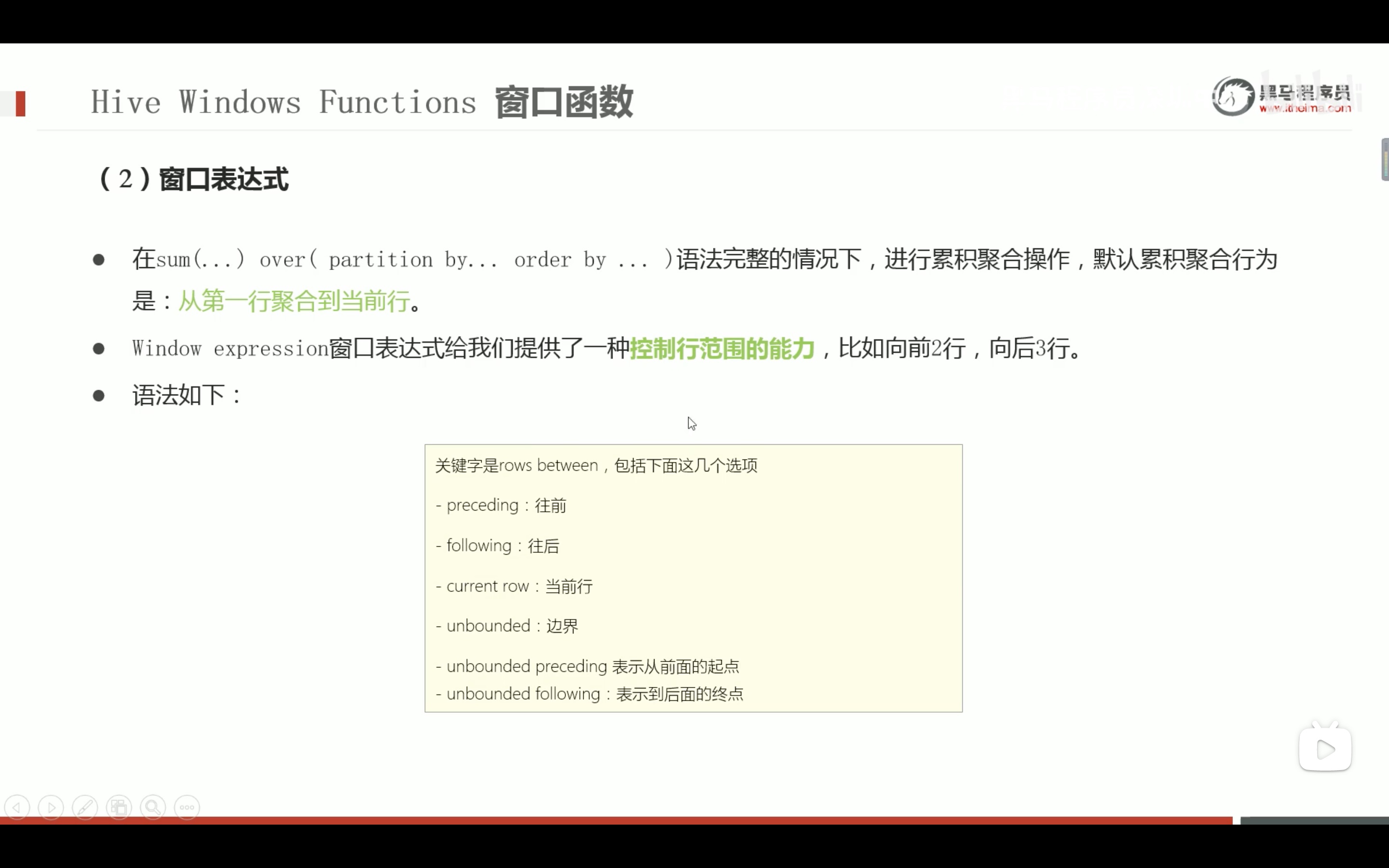Click the bullet text '语法如下:'
The width and height of the screenshot is (1389, 868).
tap(187, 395)
